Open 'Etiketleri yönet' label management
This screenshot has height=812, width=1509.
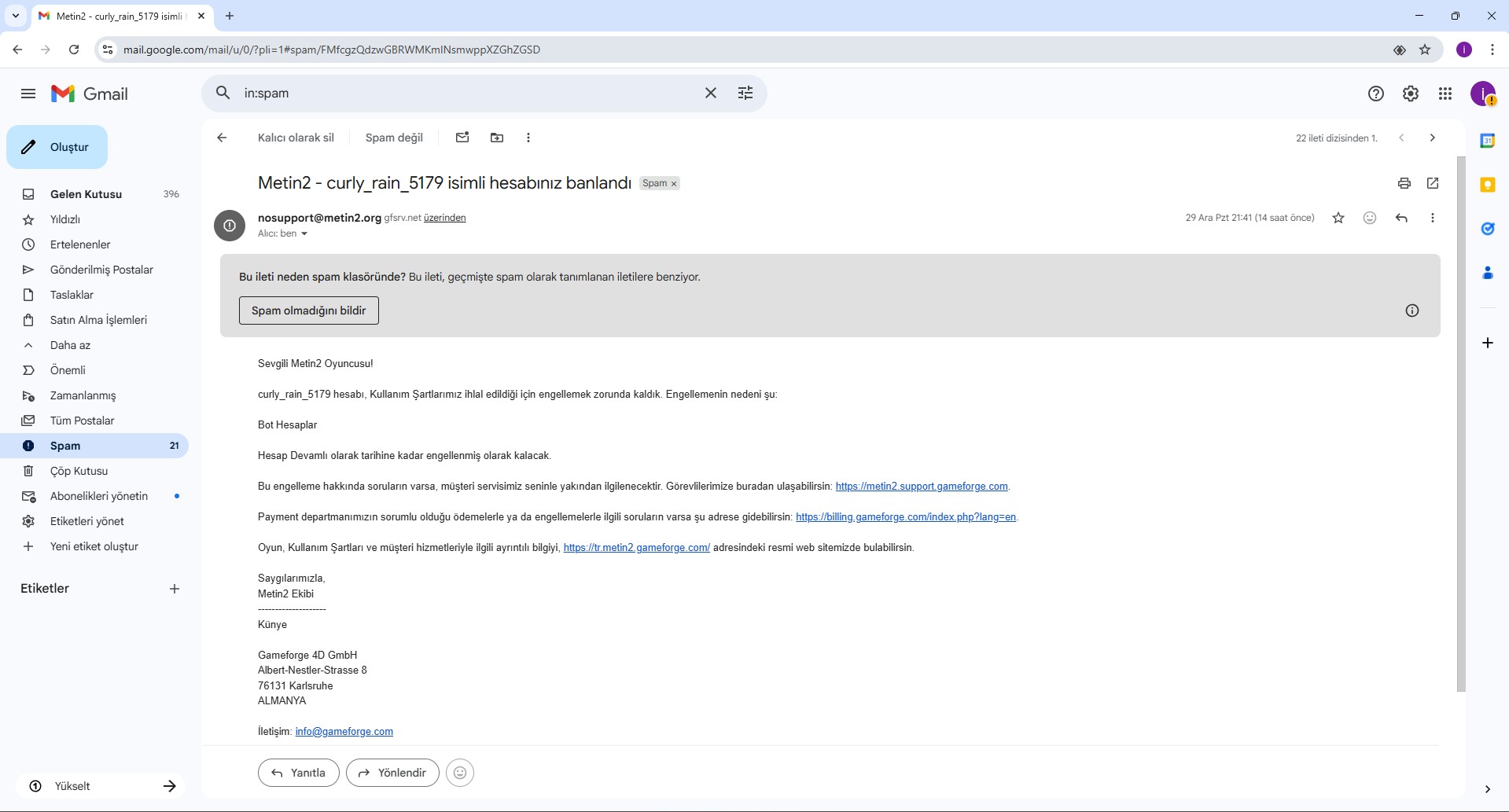(x=94, y=521)
